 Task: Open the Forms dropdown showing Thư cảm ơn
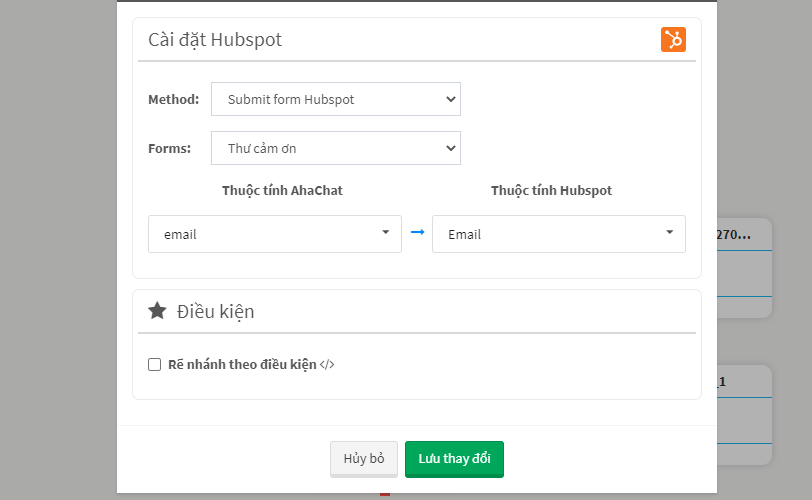pyautogui.click(x=336, y=148)
